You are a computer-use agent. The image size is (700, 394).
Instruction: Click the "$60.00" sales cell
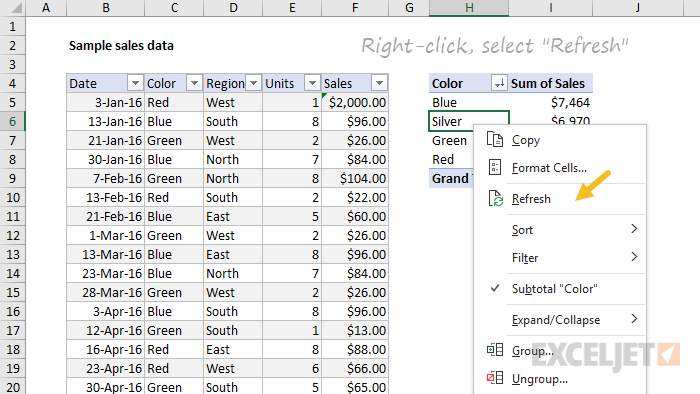coord(355,216)
